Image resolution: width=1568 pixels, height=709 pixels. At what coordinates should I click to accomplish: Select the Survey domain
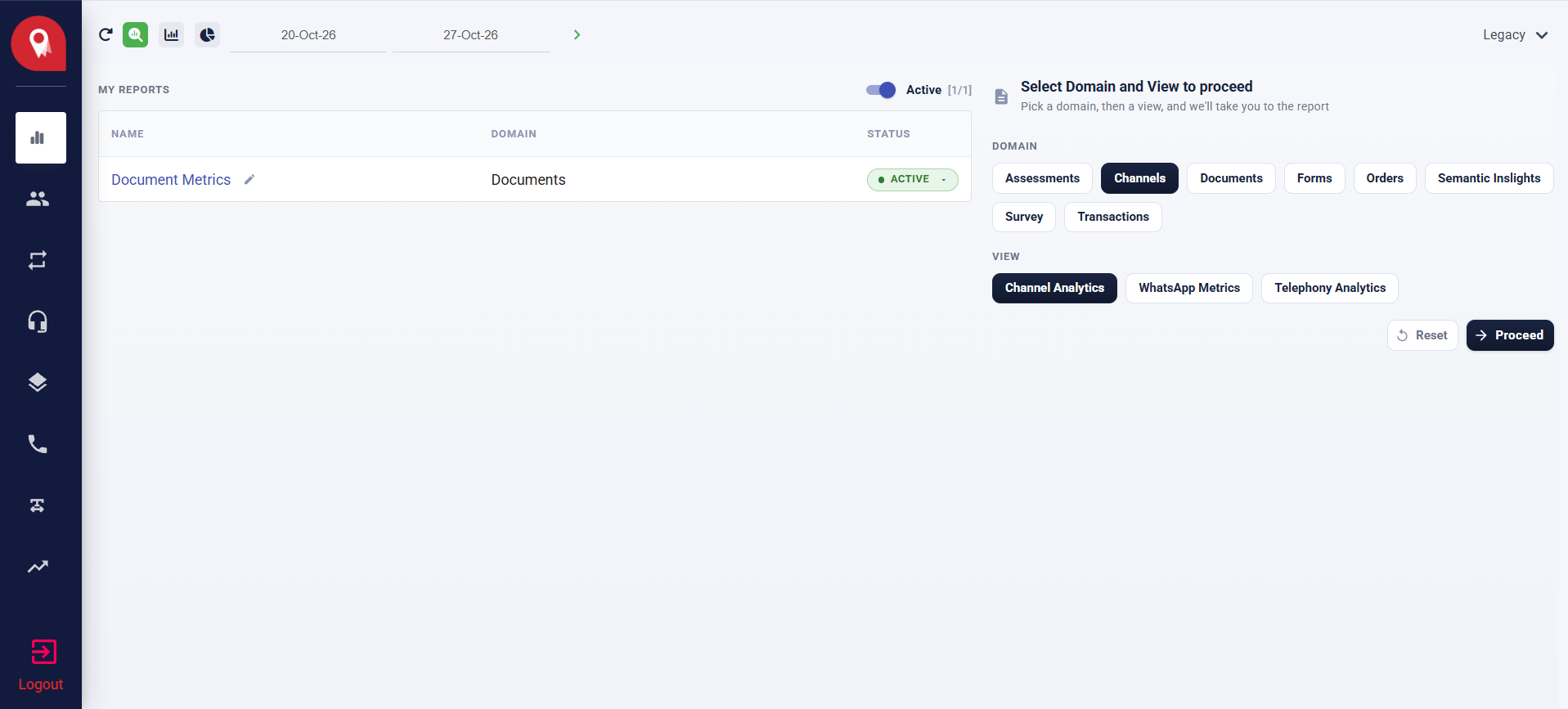pyautogui.click(x=1024, y=217)
